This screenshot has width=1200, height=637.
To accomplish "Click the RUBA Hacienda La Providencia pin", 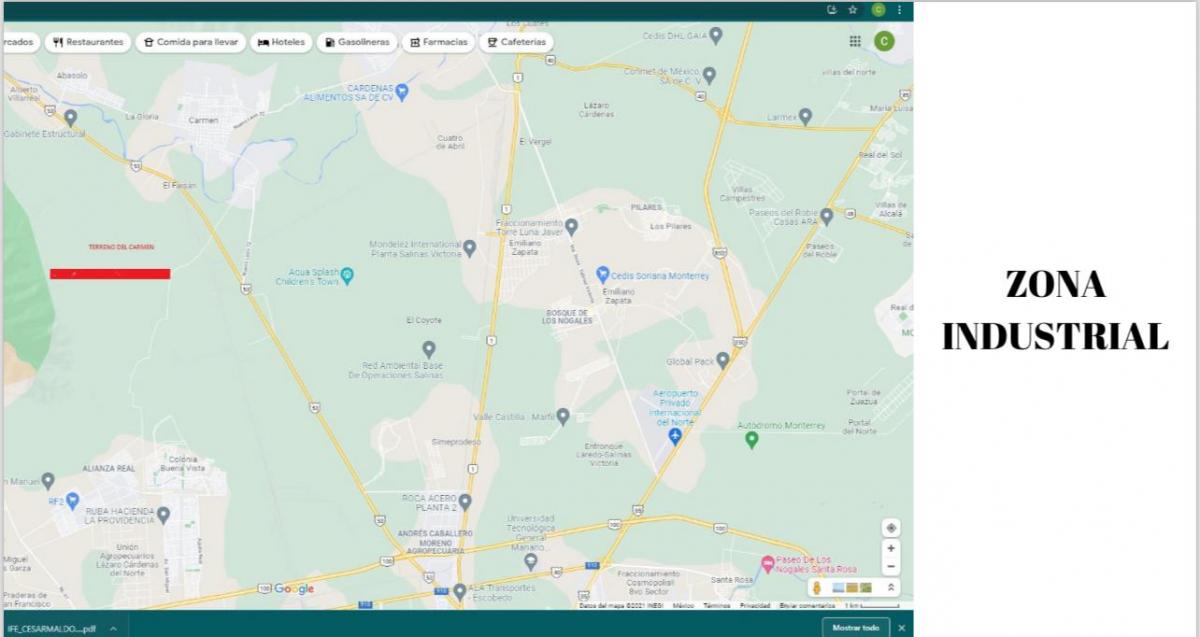I will pos(163,515).
